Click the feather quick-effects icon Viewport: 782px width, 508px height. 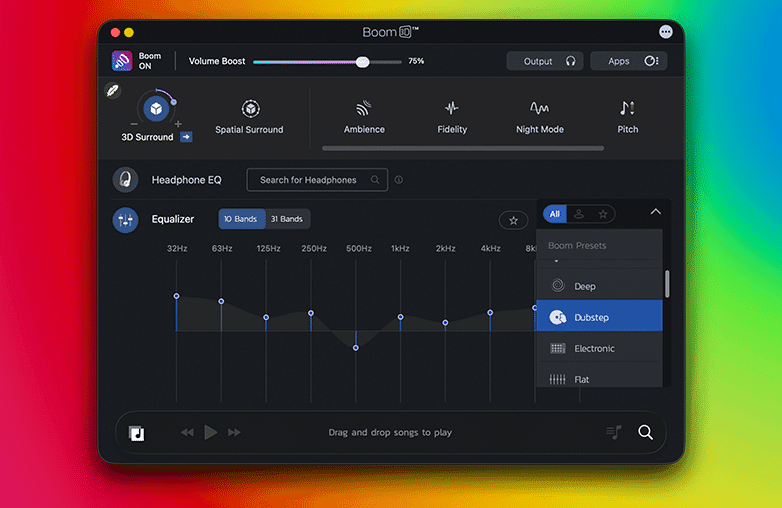(113, 91)
